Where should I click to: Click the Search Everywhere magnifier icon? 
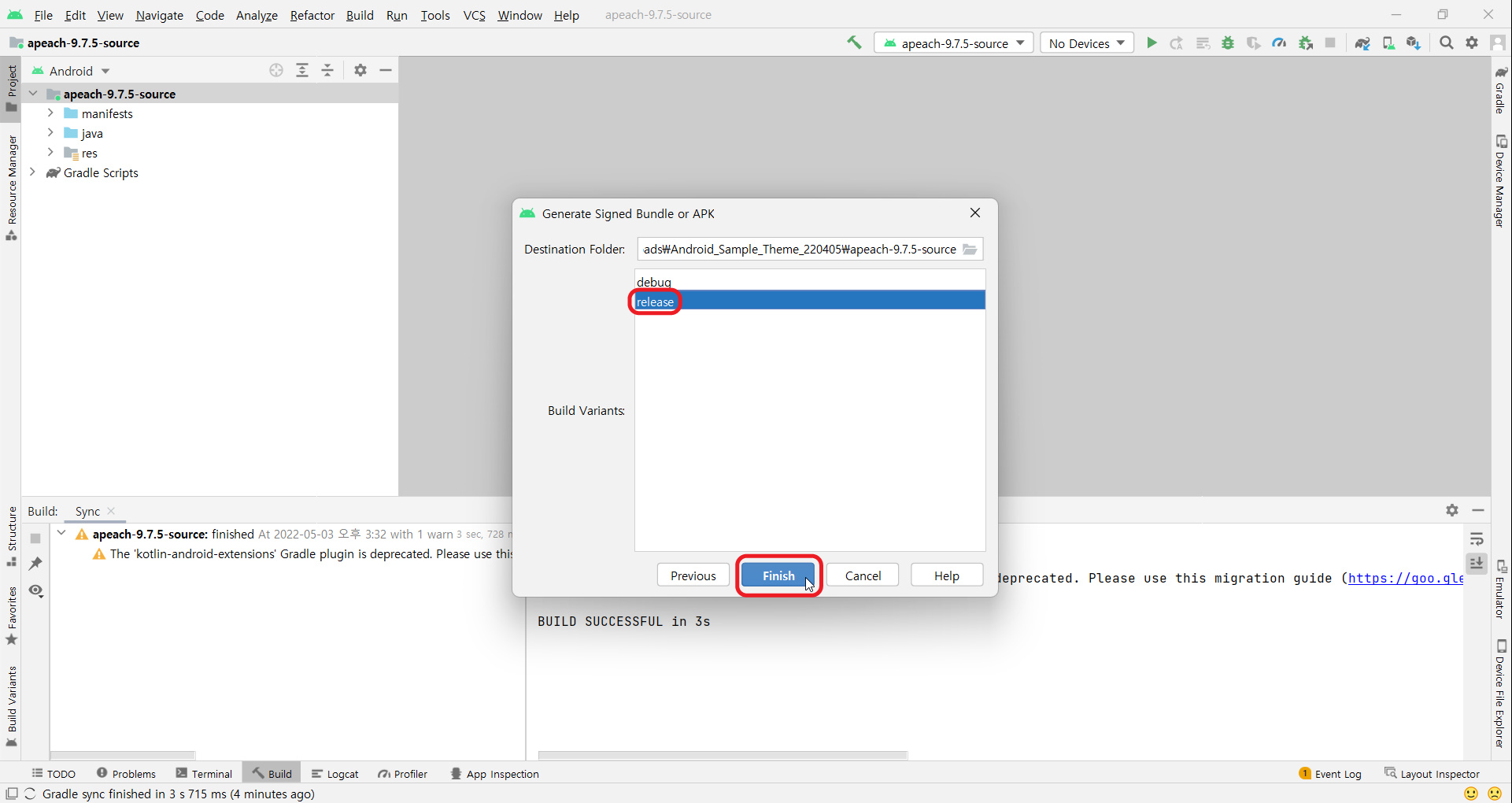[1447, 43]
